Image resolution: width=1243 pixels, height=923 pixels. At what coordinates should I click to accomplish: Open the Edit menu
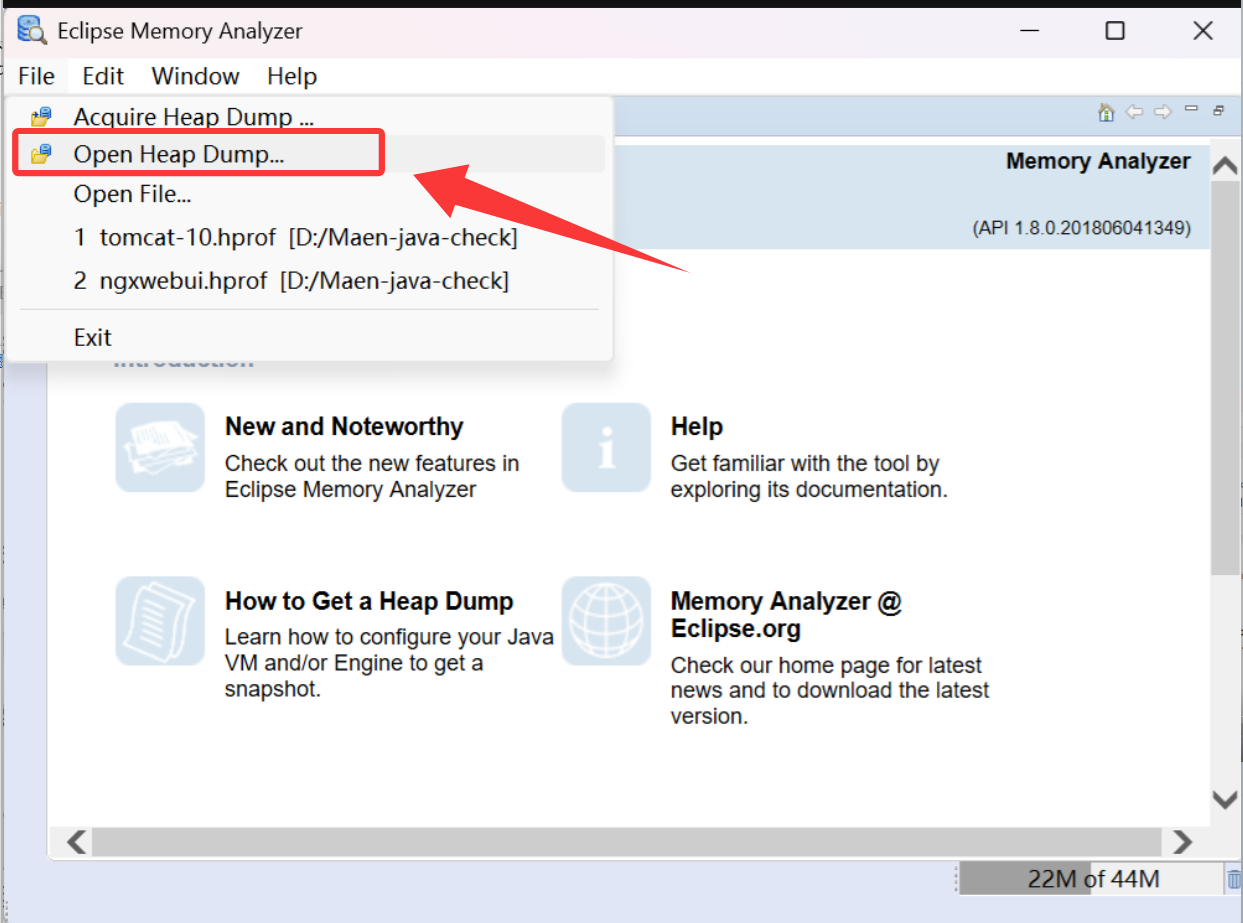pos(103,76)
